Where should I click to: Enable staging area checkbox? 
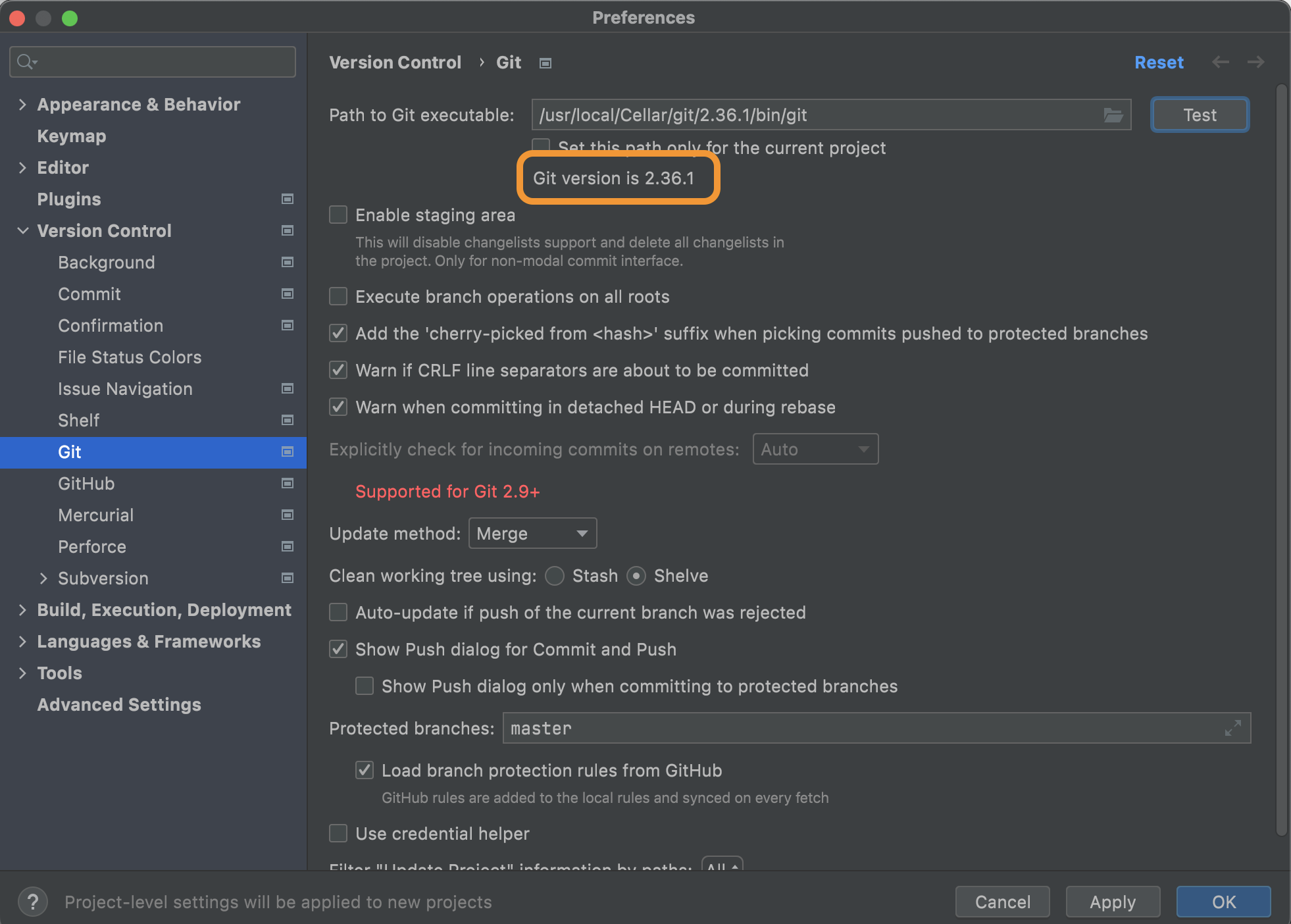click(x=338, y=215)
